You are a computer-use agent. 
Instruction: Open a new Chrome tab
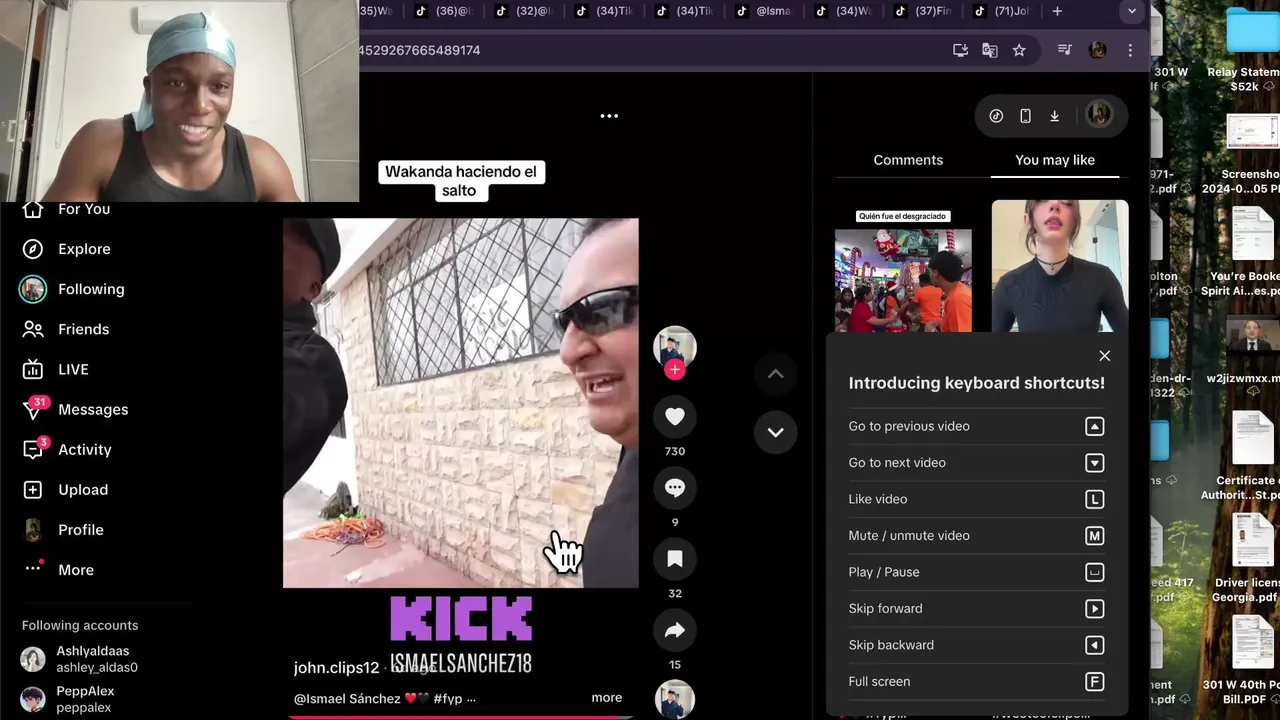(x=1057, y=11)
